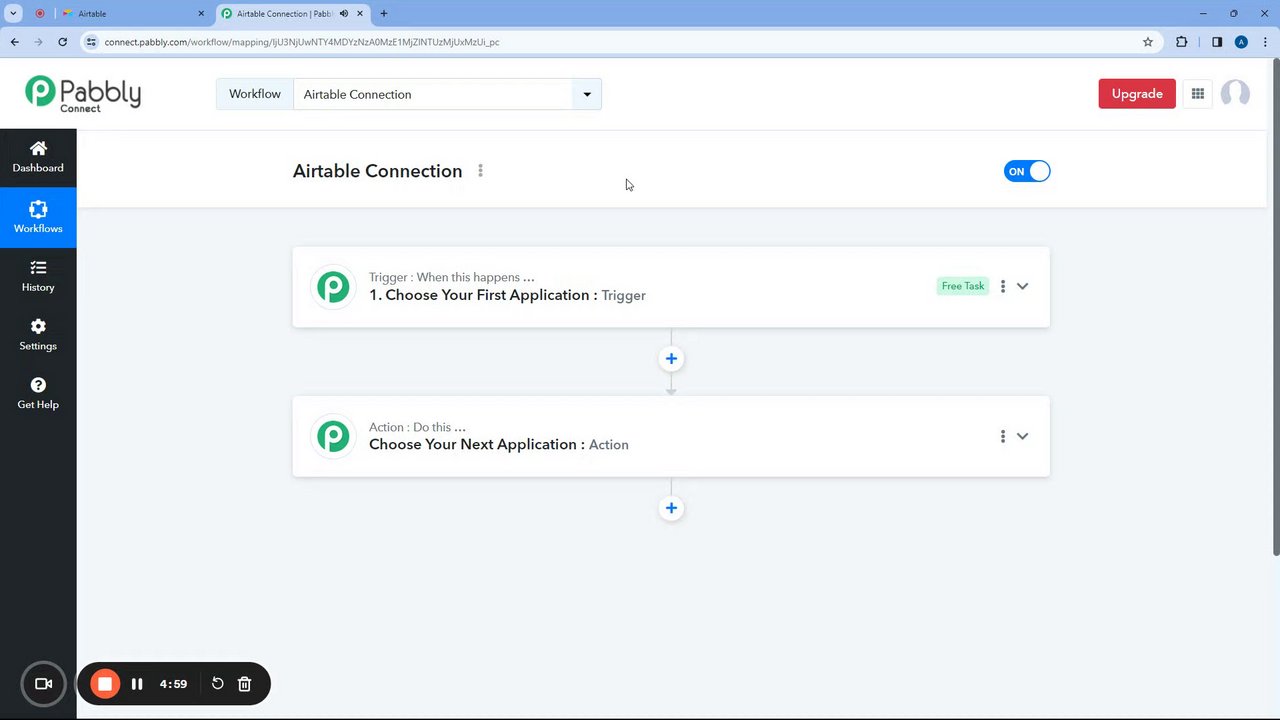
Task: Open three-dot menu on the Trigger step
Action: [1002, 286]
